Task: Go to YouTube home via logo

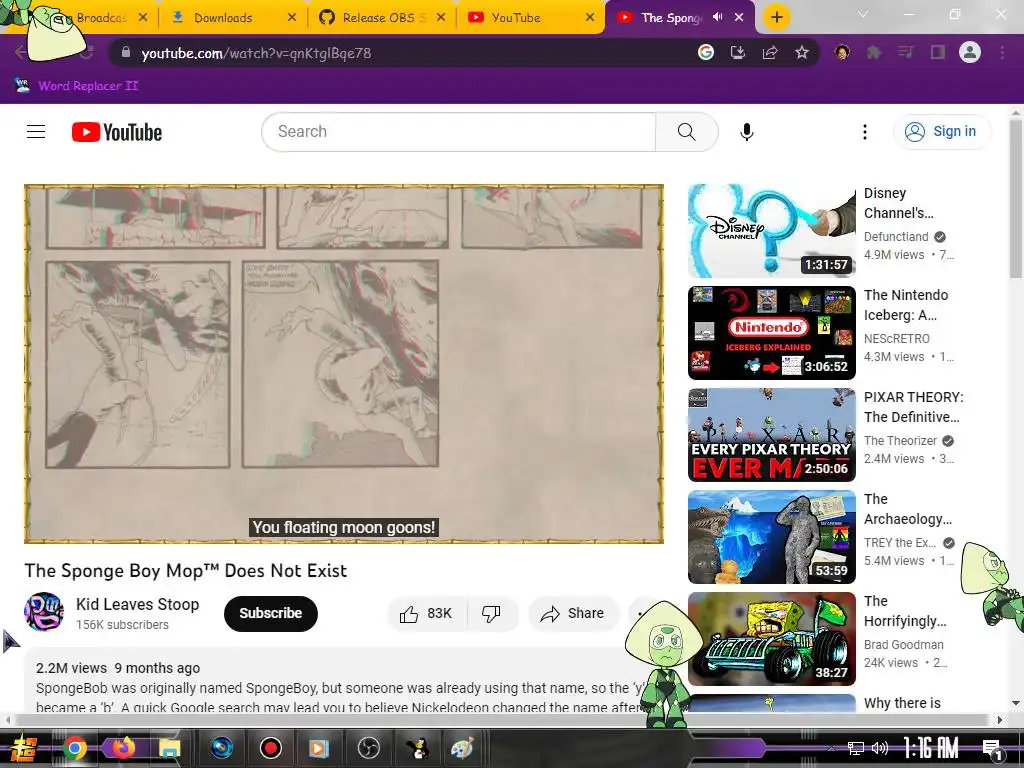Action: 117,132
